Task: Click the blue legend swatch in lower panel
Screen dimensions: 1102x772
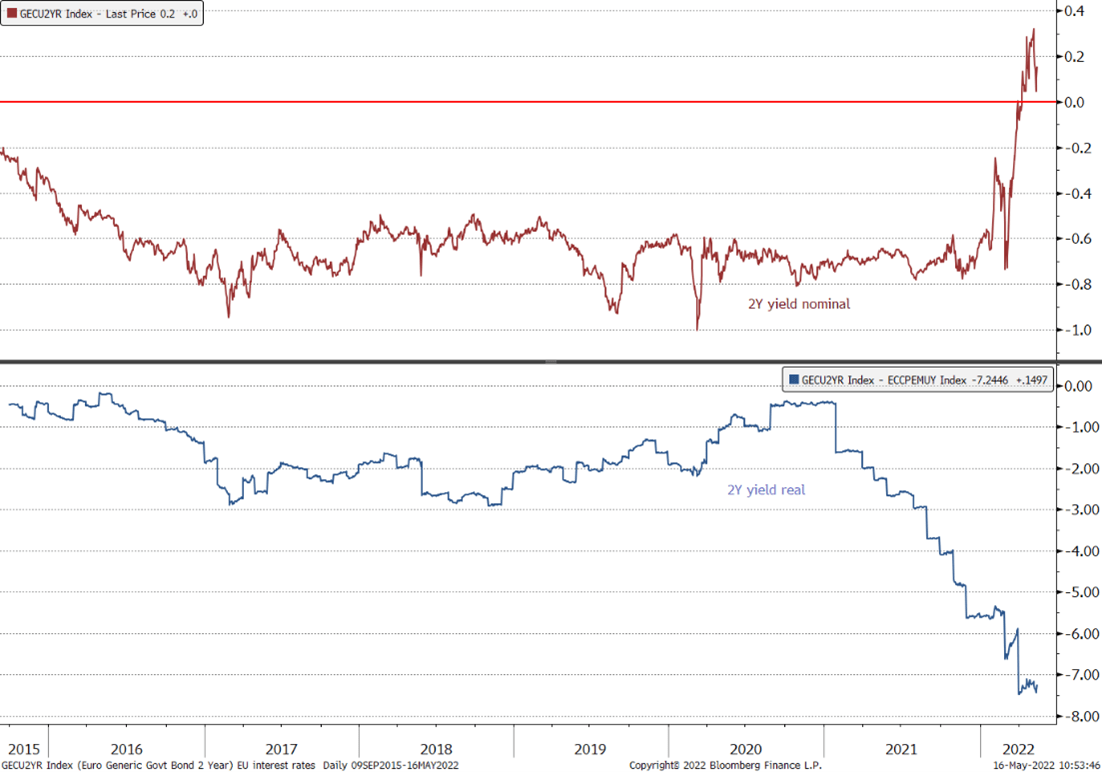Action: tap(794, 379)
